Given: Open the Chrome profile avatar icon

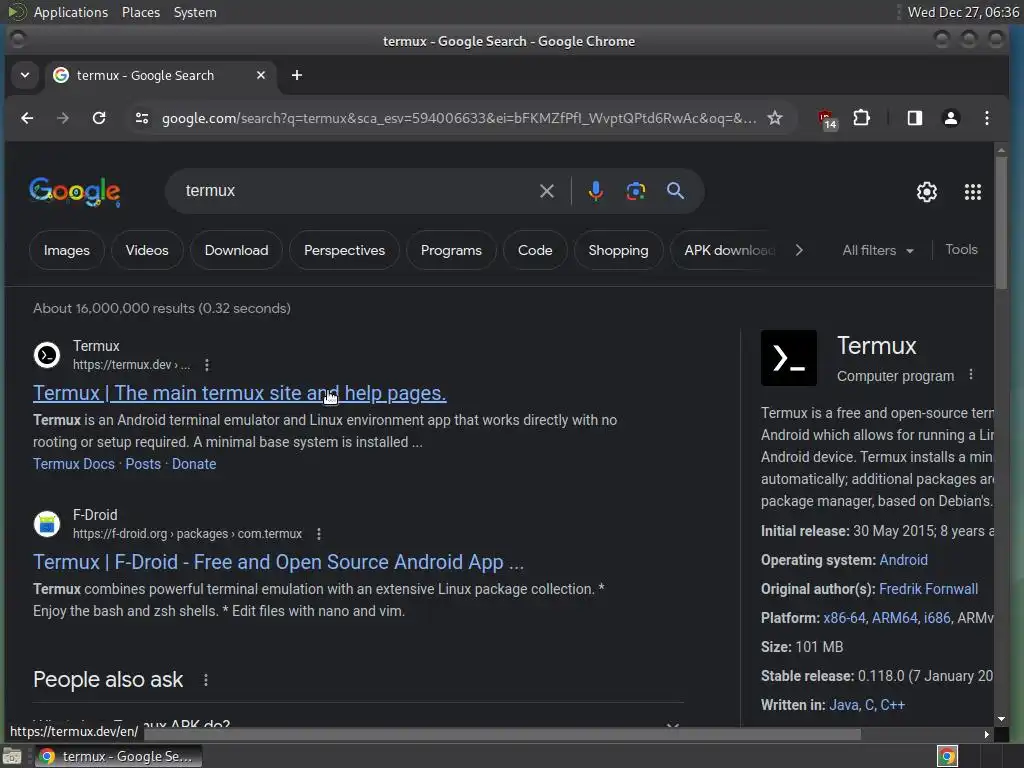Looking at the screenshot, I should click(x=951, y=118).
